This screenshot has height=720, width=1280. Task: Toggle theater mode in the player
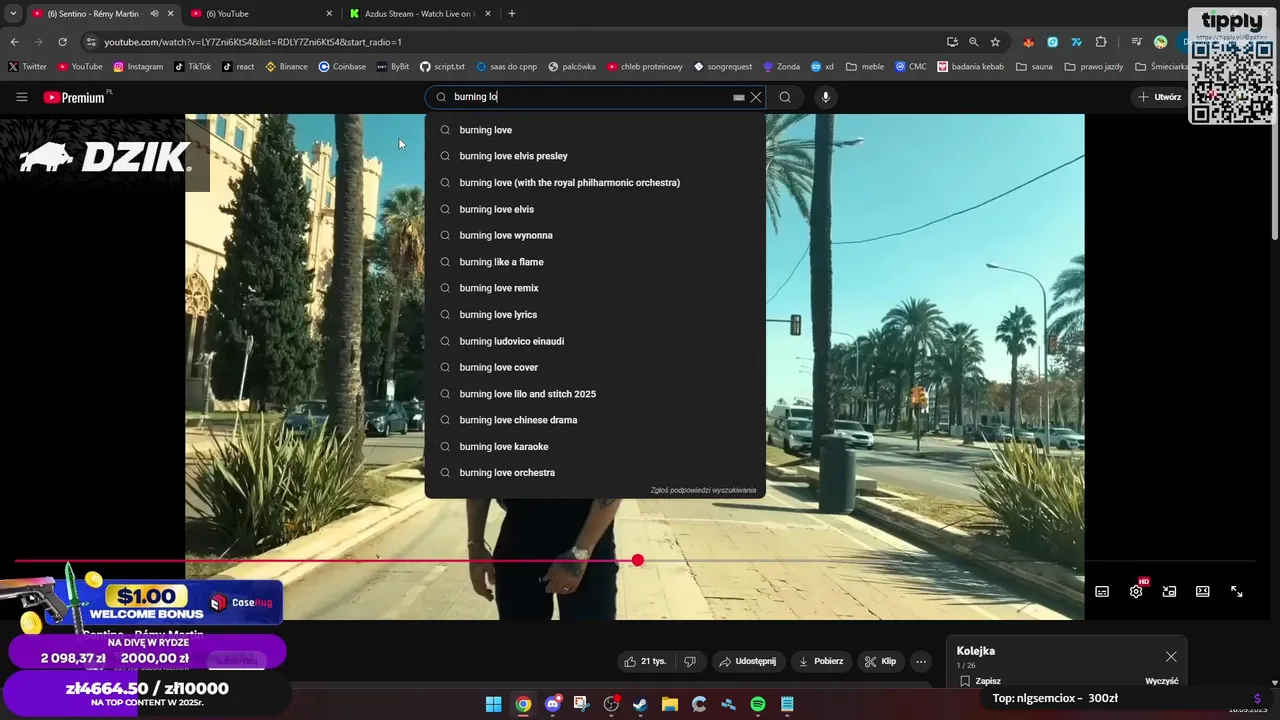pyautogui.click(x=1203, y=591)
